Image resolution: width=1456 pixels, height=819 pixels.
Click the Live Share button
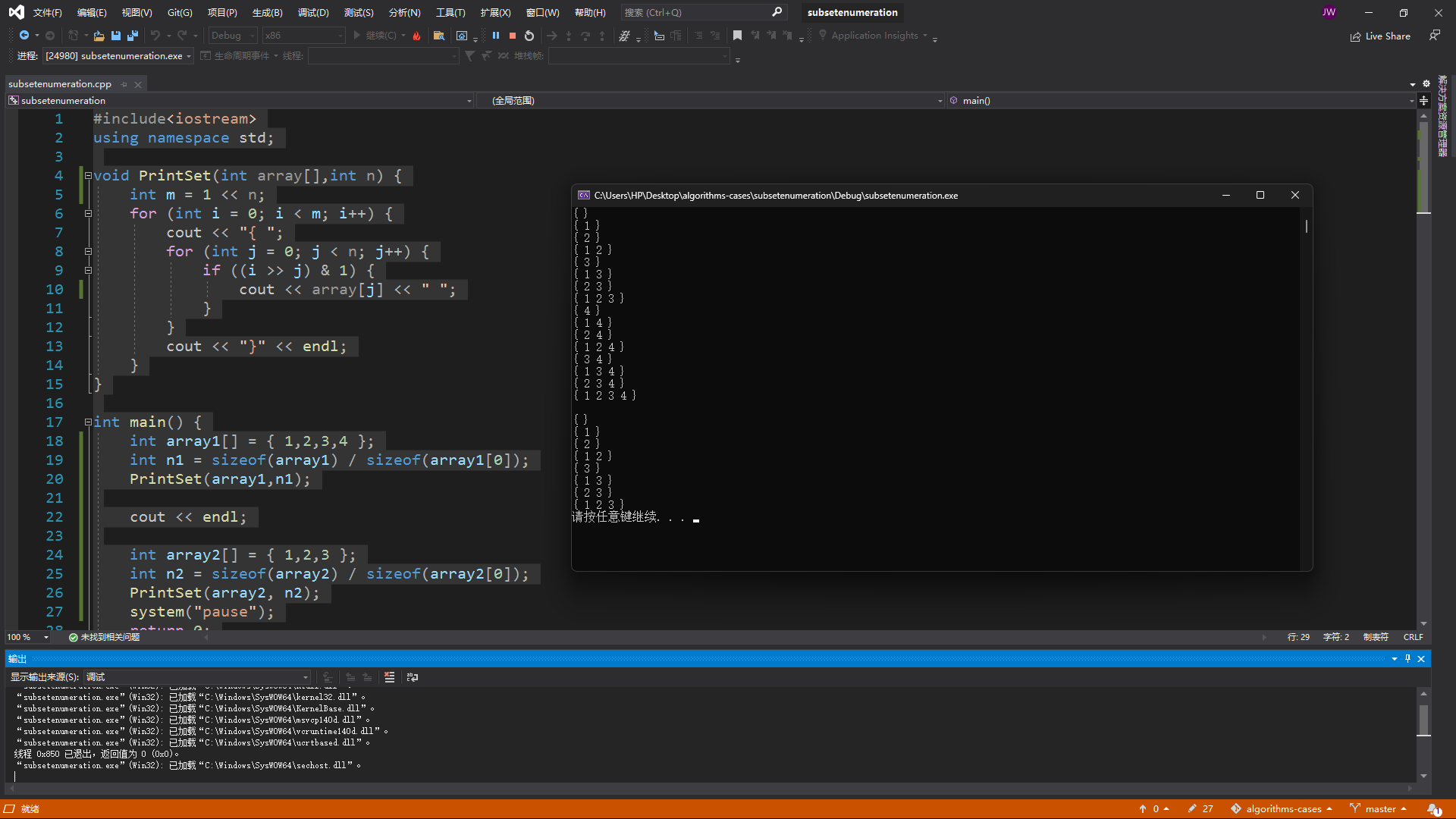(1381, 36)
